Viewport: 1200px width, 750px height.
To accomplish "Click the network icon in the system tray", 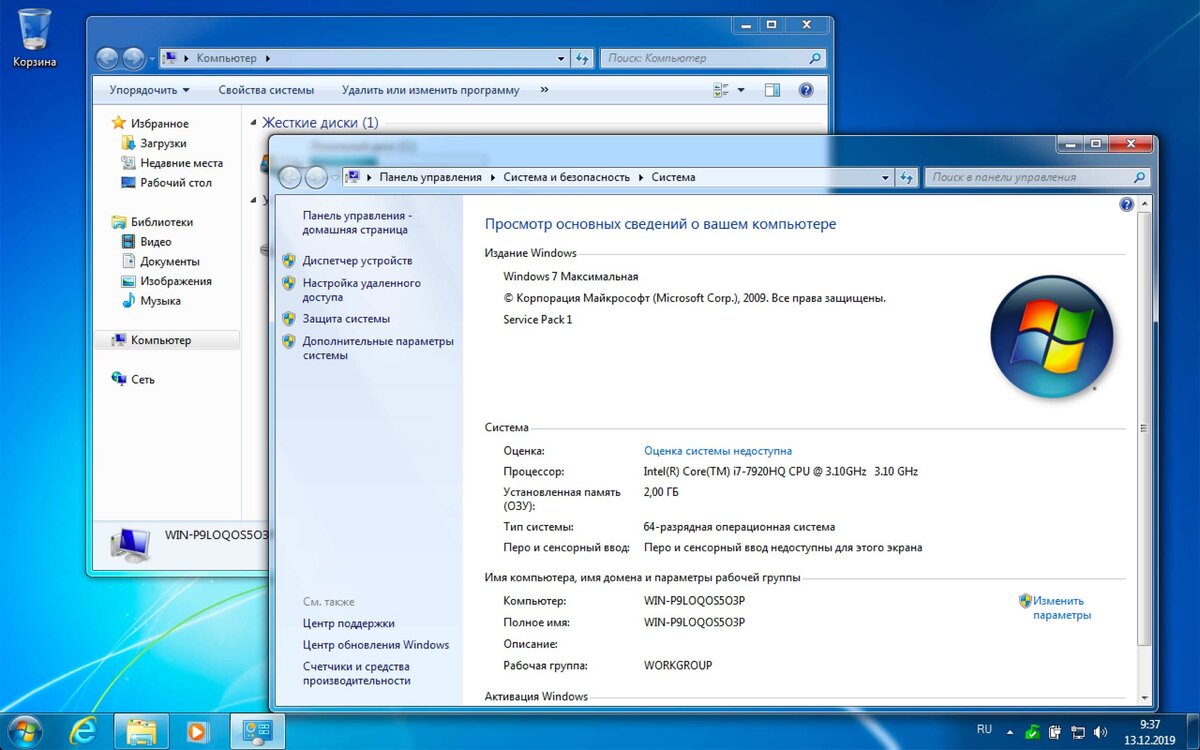I will pyautogui.click(x=1077, y=731).
